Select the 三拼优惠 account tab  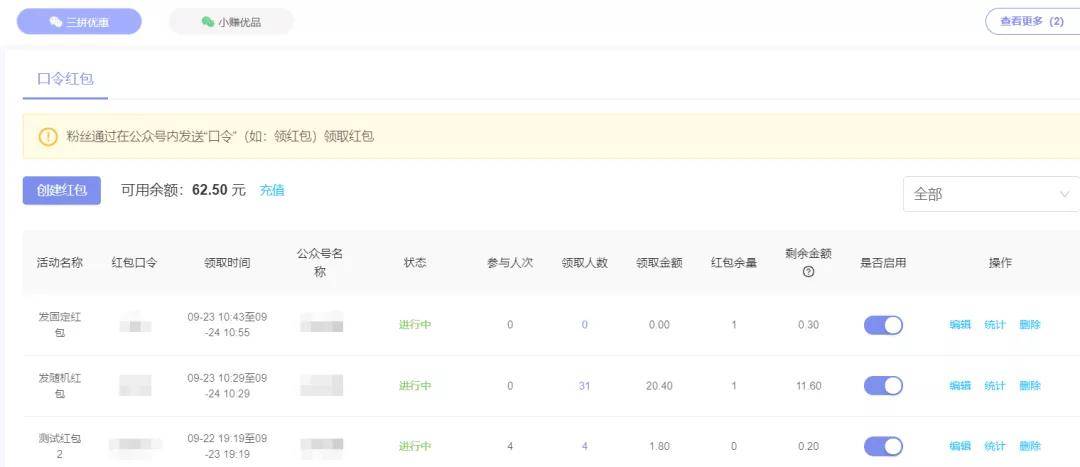pos(79,22)
